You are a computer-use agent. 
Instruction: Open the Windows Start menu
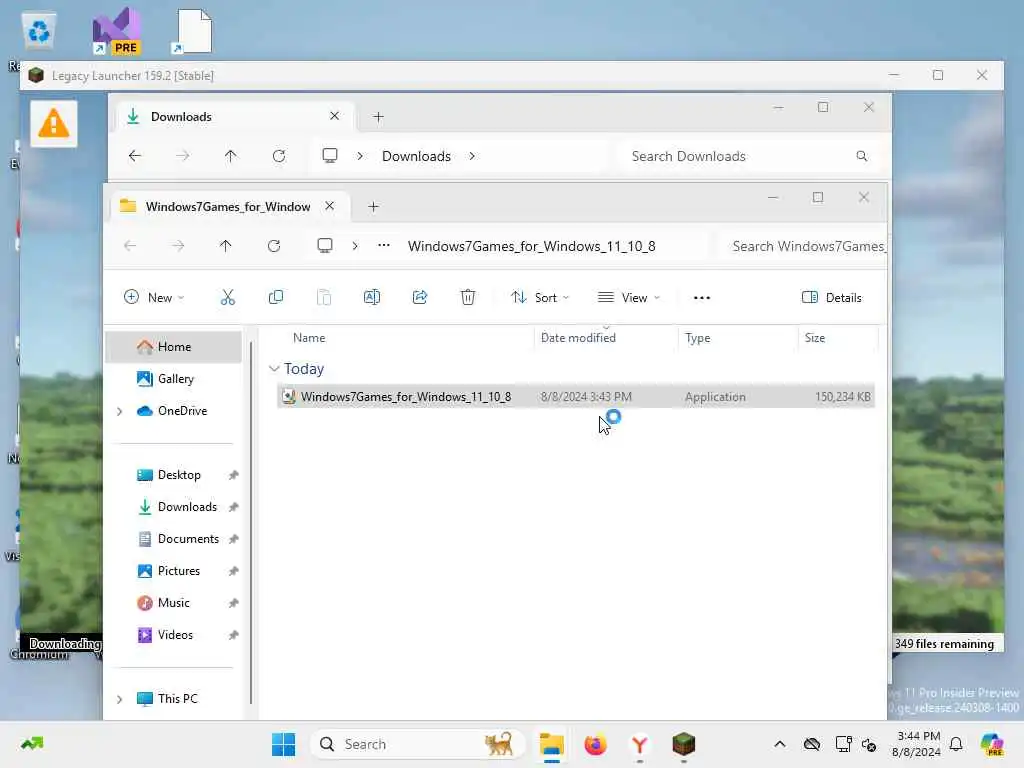283,744
